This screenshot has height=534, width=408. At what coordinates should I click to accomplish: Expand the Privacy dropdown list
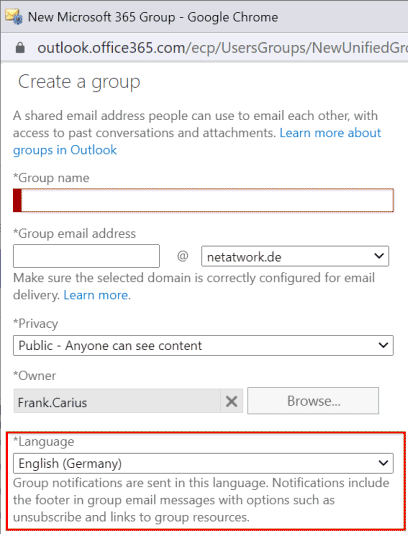tap(203, 346)
